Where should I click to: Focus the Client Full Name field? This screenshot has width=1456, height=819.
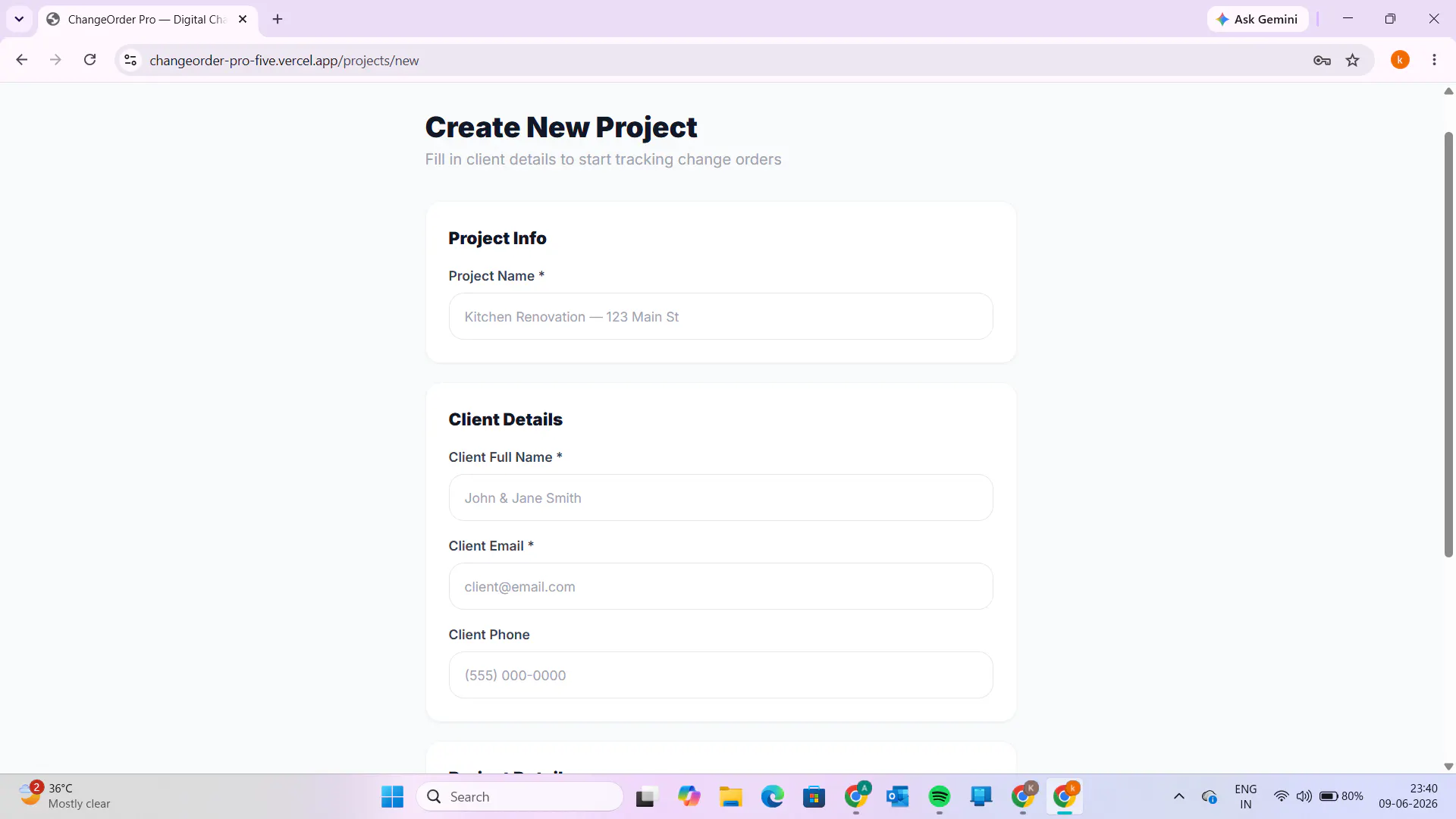click(x=720, y=497)
